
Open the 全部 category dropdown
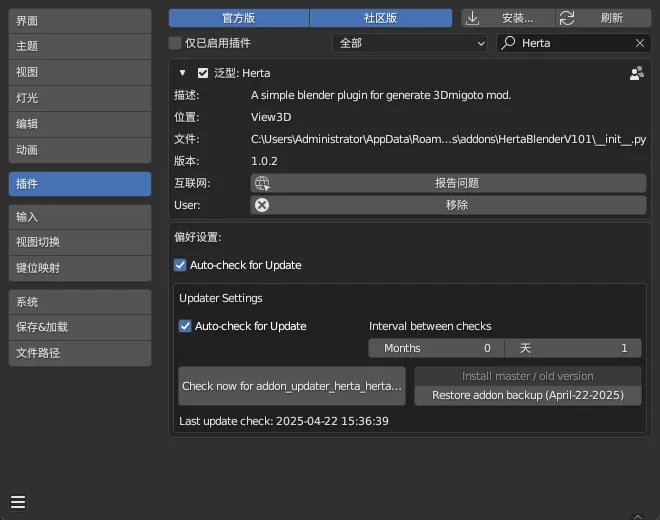(x=410, y=43)
